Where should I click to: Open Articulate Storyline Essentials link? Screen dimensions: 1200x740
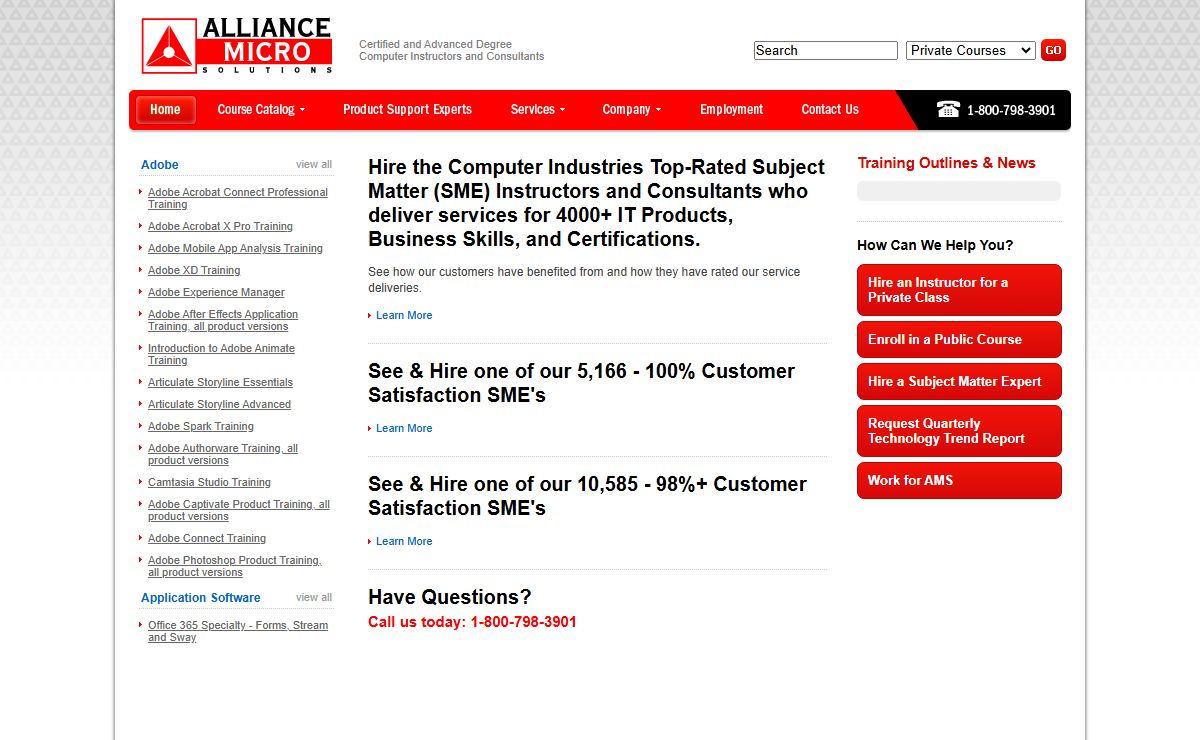(x=220, y=382)
